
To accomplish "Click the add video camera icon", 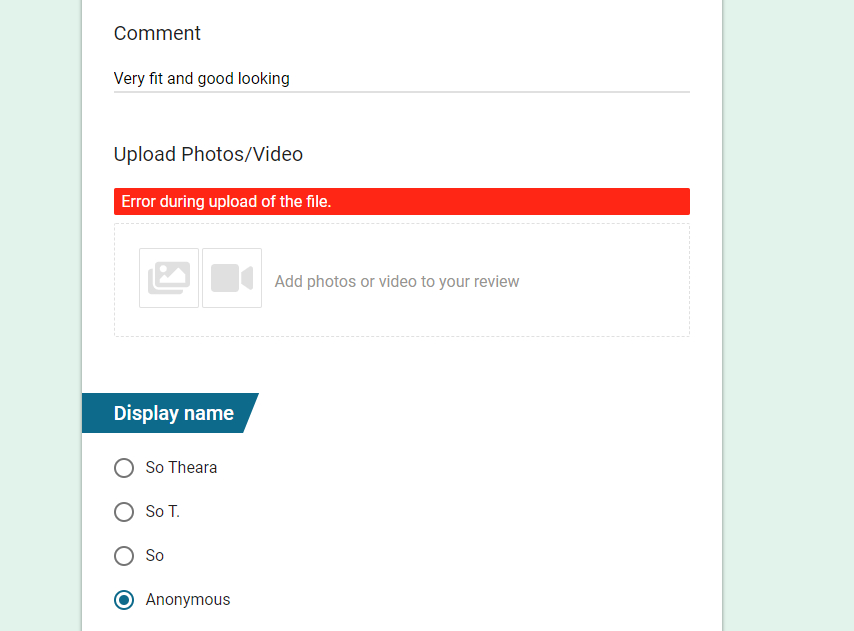I will click(232, 278).
